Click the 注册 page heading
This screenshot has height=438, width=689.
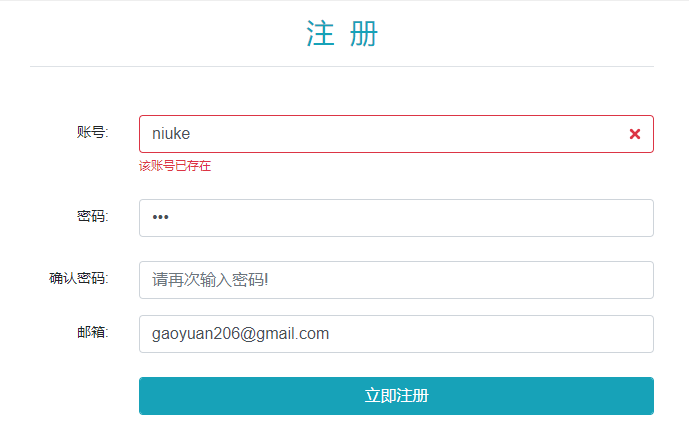[342, 33]
